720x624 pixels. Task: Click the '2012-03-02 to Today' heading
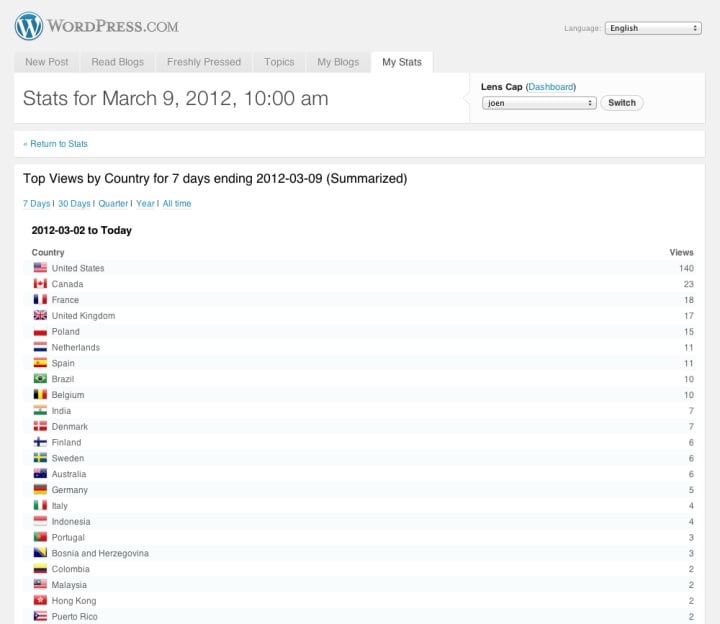(x=82, y=230)
